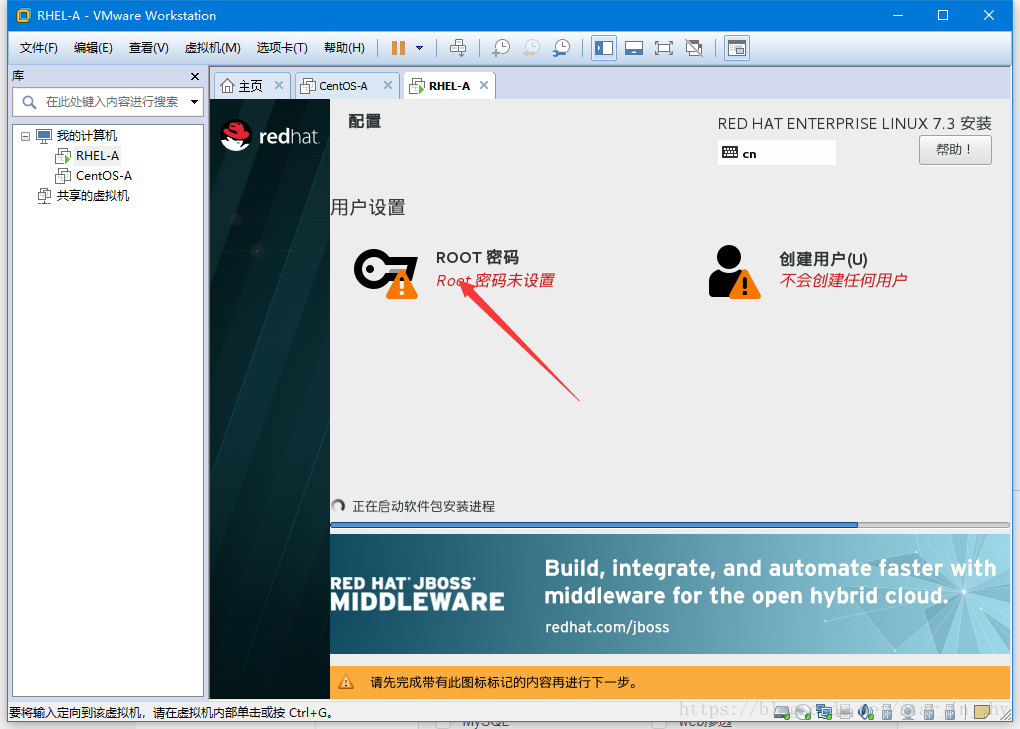This screenshot has height=729, width=1020.
Task: Click the warning icon in orange bar
Action: click(x=346, y=682)
